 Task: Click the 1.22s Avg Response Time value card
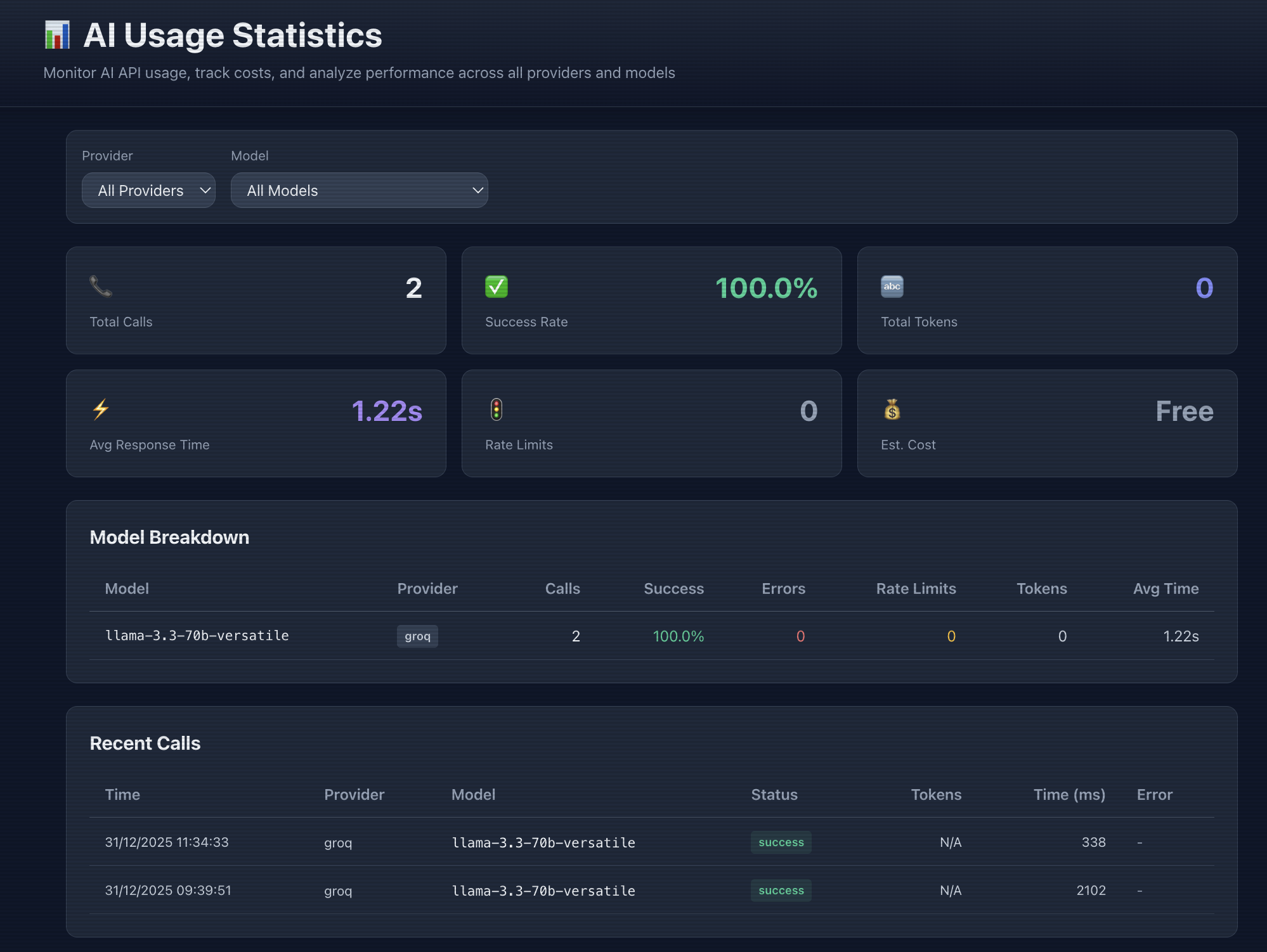coord(387,411)
